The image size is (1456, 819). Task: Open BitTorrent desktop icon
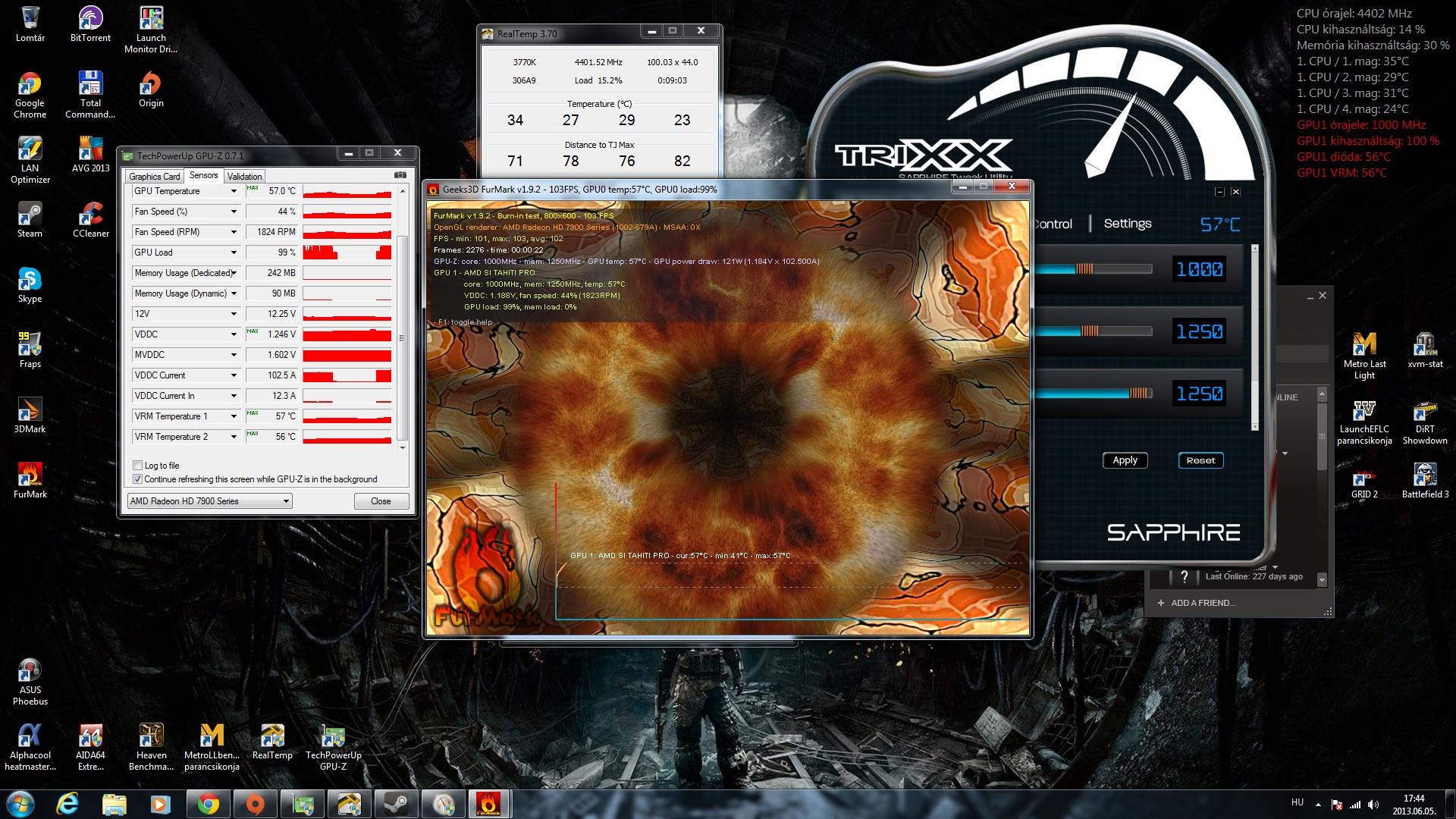click(90, 23)
